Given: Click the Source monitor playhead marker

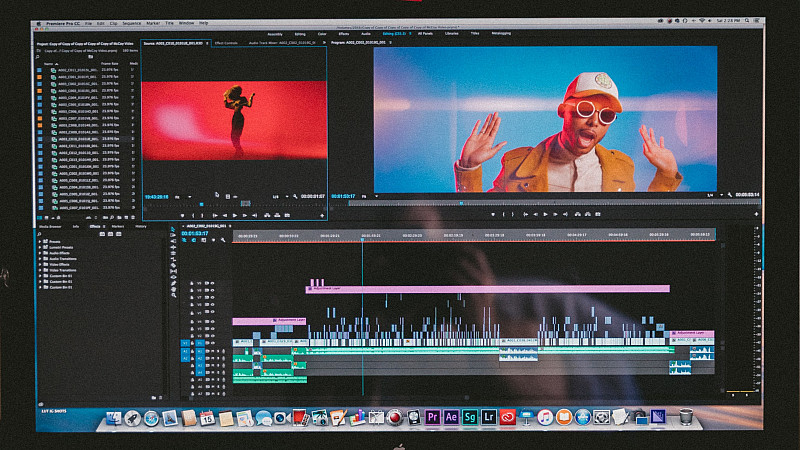Looking at the screenshot, I should (202, 204).
